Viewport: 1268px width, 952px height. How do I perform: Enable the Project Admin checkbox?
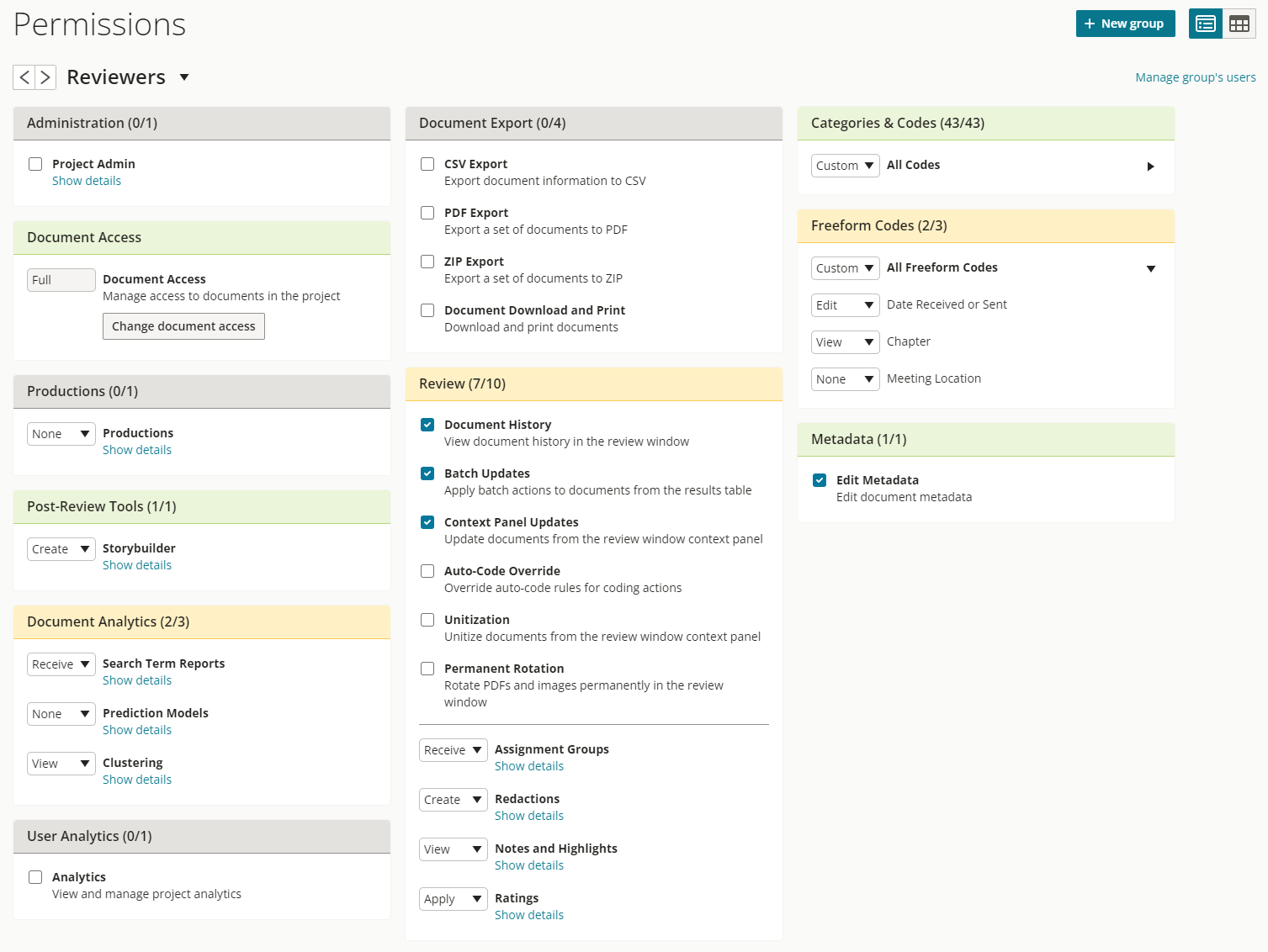pos(34,164)
